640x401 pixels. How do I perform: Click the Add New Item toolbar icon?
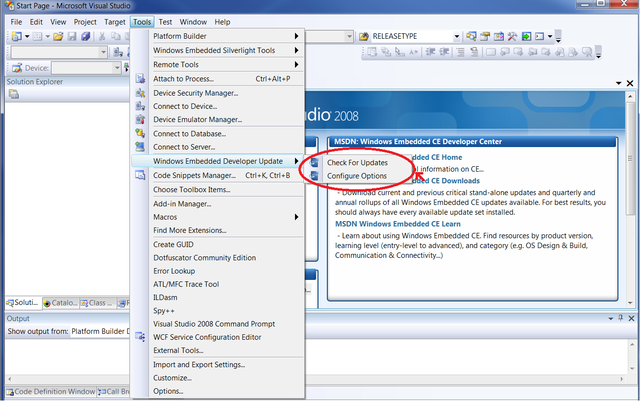37,36
